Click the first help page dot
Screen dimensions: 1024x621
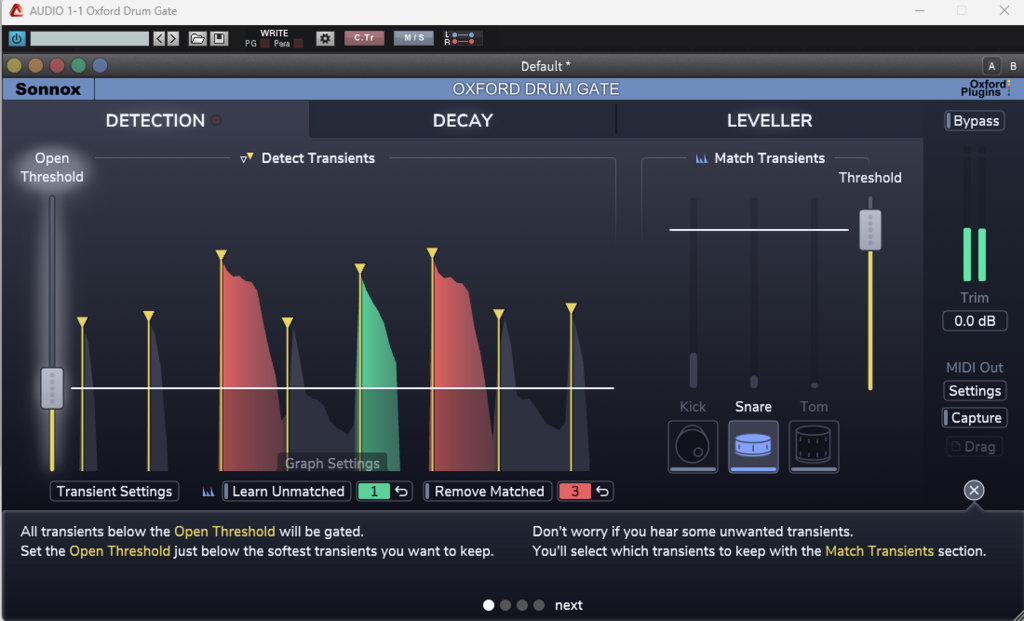[x=488, y=605]
